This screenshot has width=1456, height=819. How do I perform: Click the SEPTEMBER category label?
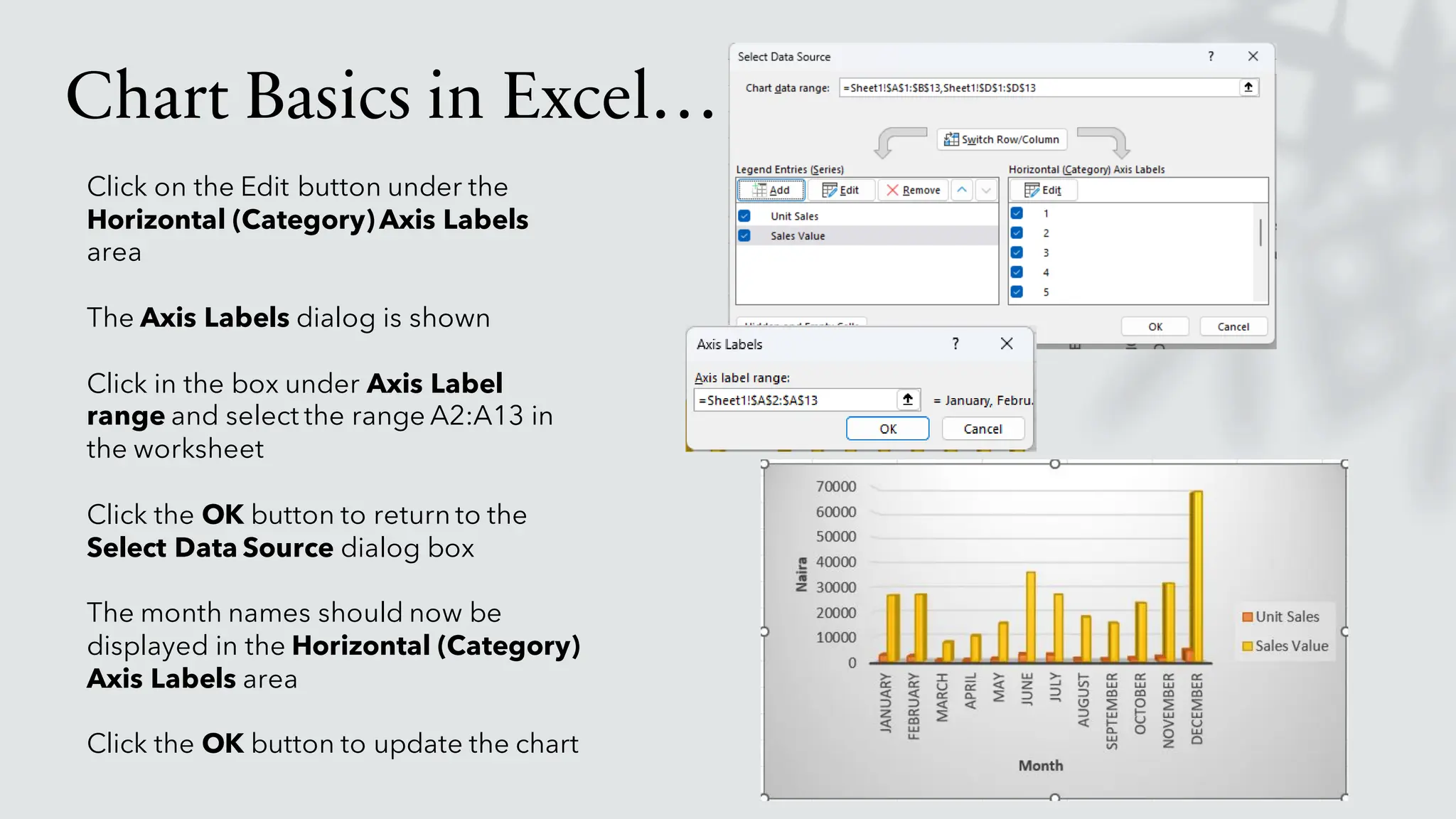(x=1112, y=711)
